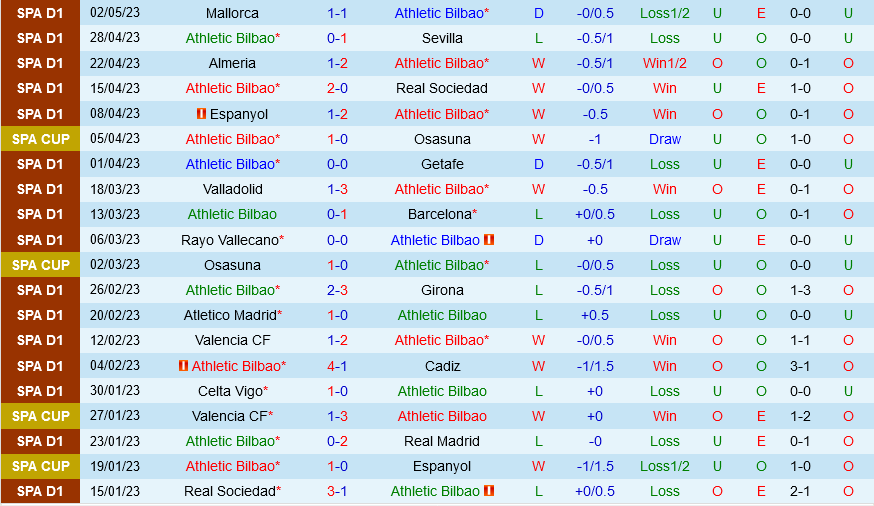The height and width of the screenshot is (506, 874).
Task: Select the Sevilla team name
Action: click(442, 38)
